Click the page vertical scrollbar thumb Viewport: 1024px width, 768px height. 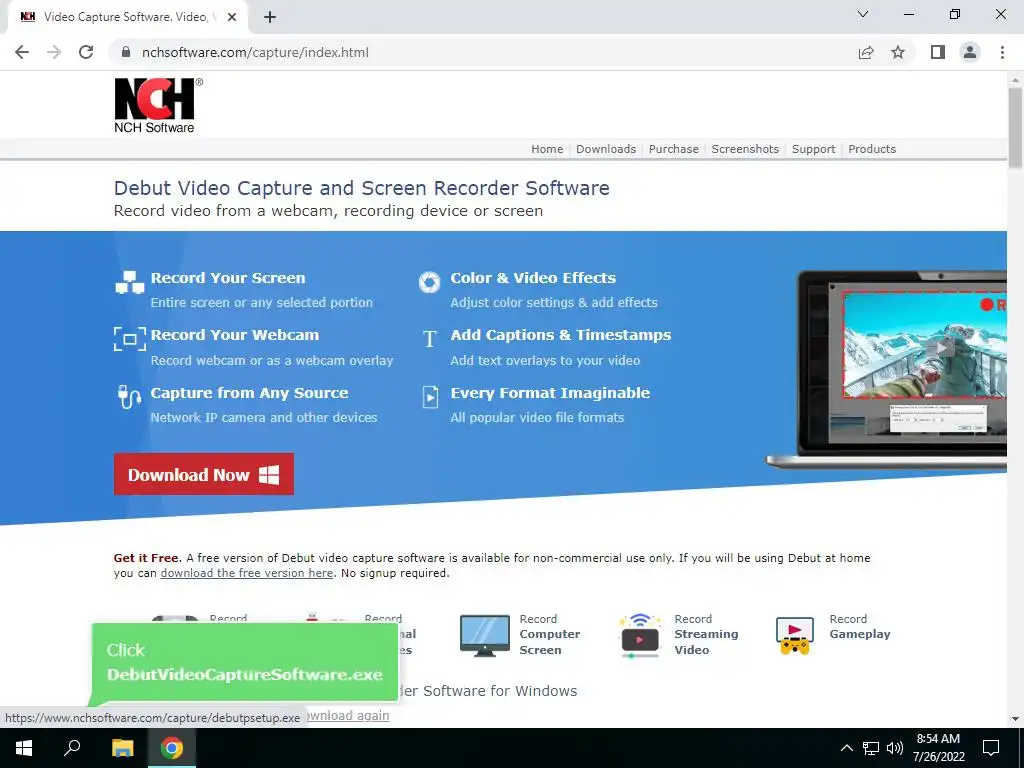point(1016,127)
